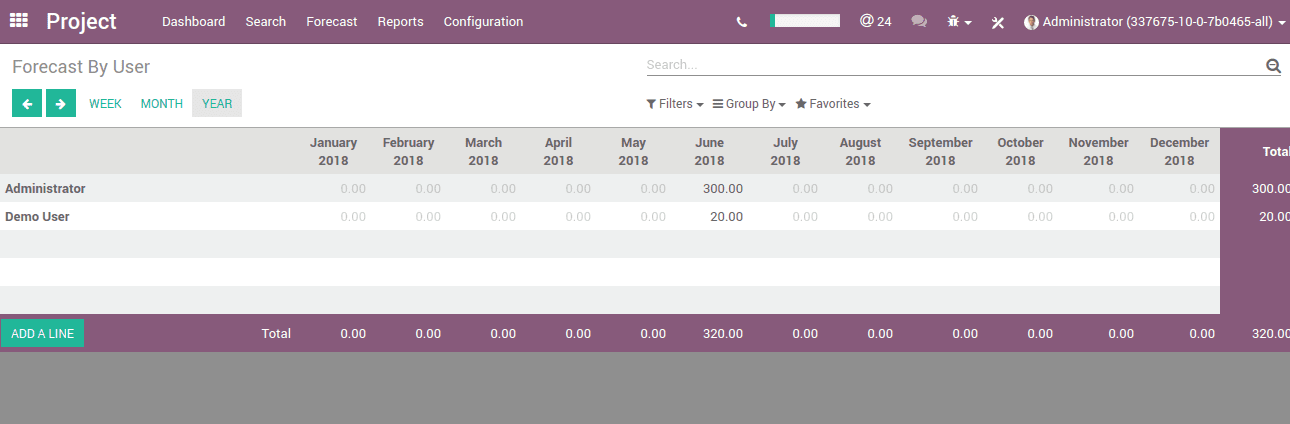Click the Demo User row label

[37, 216]
